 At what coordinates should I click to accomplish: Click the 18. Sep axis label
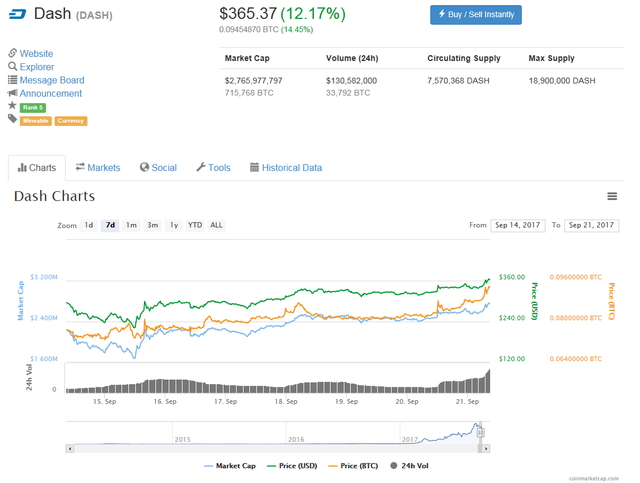[286, 402]
